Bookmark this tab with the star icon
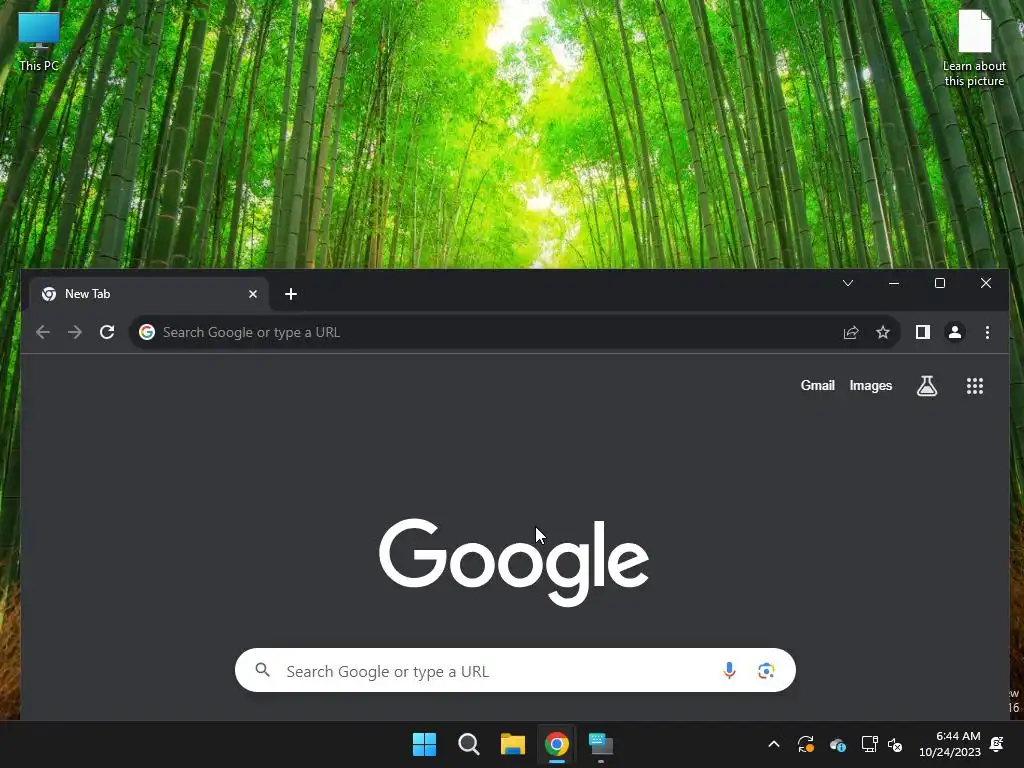This screenshot has width=1024, height=768. click(883, 332)
